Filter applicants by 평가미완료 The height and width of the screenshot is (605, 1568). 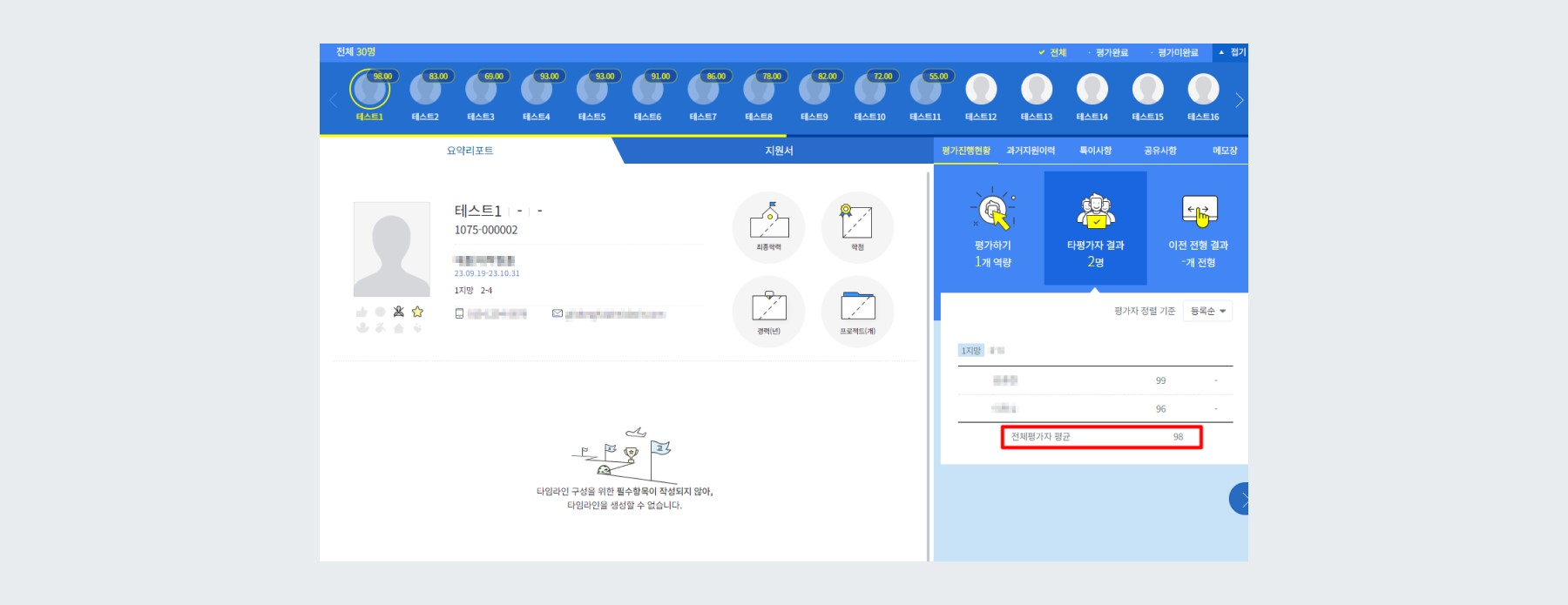1174,53
